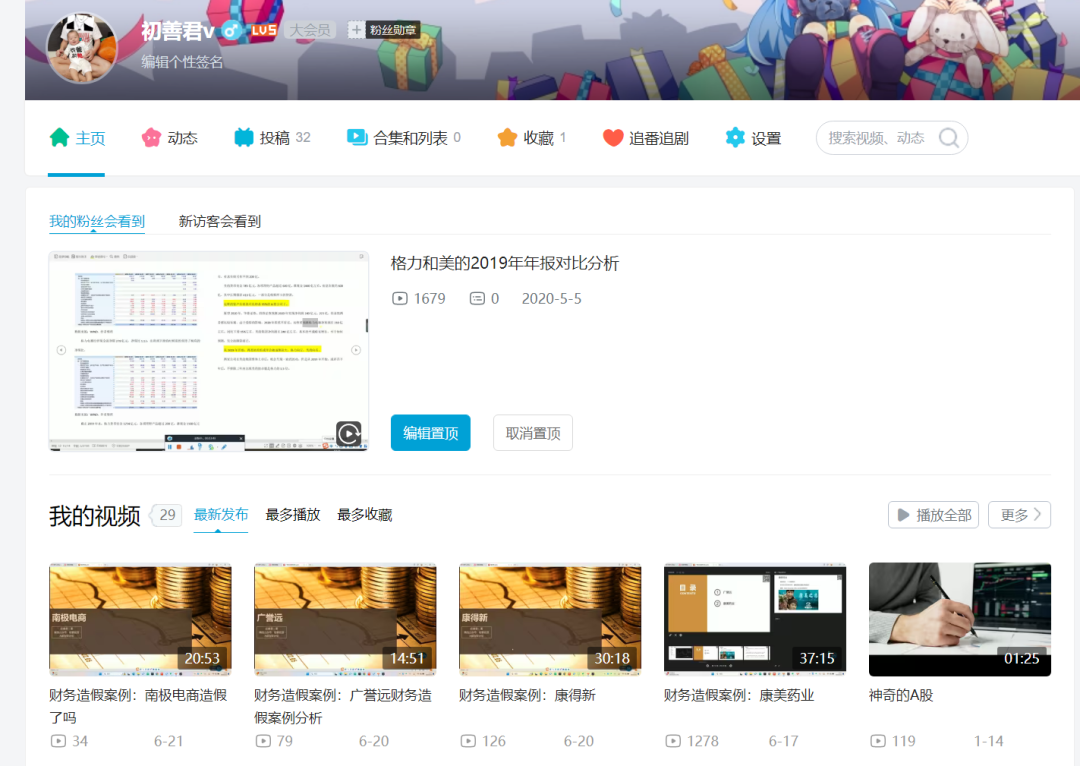Select 我的粉丝会看到 view tab
Image resolution: width=1080 pixels, height=766 pixels.
tap(96, 221)
